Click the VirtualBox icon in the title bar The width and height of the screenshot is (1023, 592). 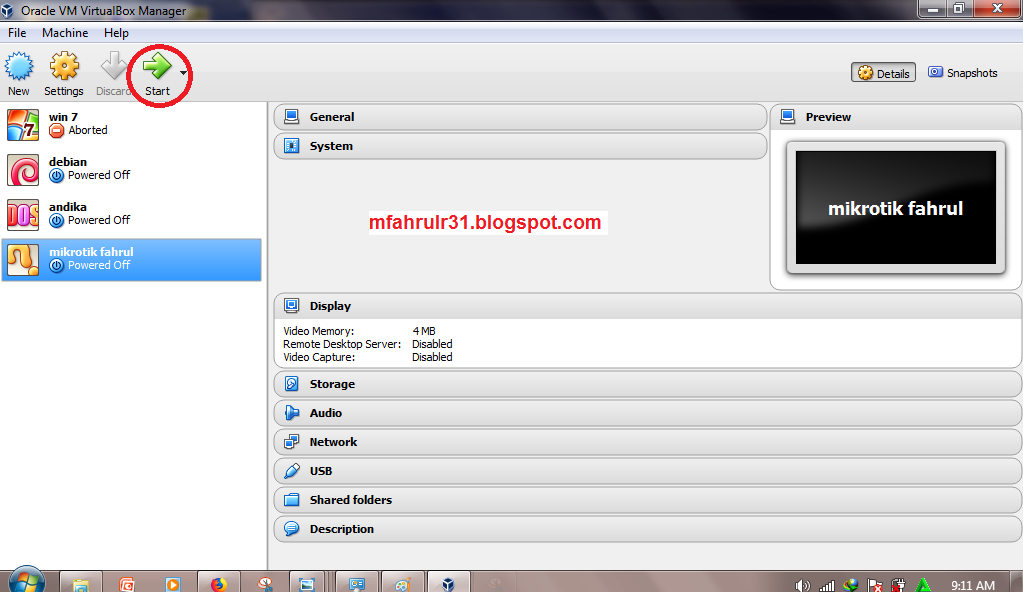click(x=8, y=10)
